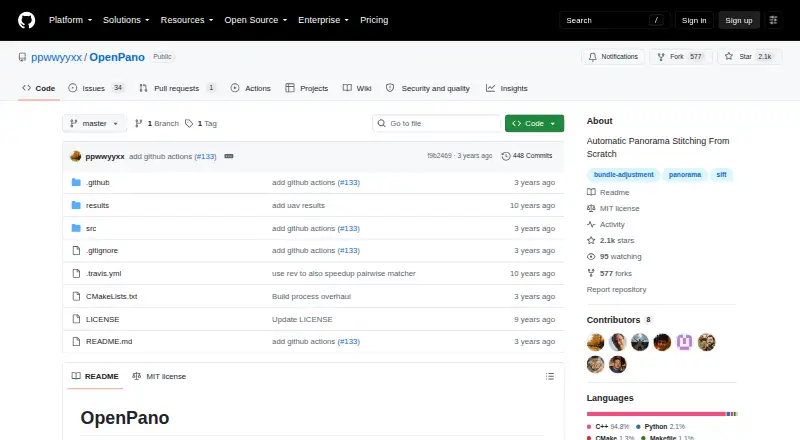Click the sift topic tag

tap(721, 175)
